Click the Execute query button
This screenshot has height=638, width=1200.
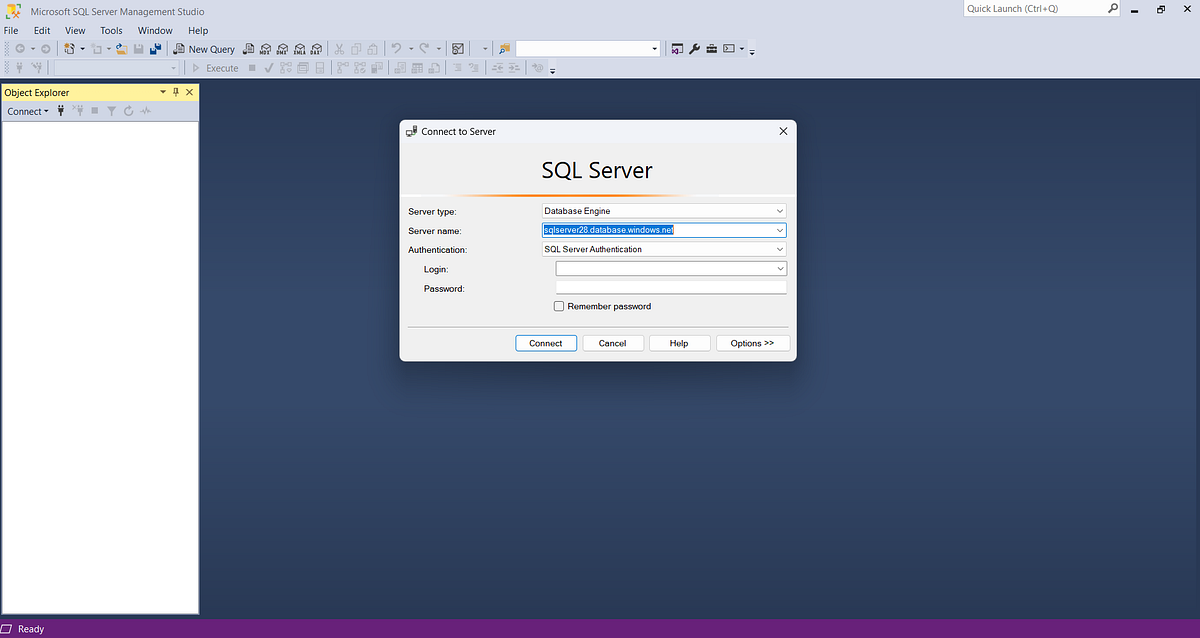point(214,68)
